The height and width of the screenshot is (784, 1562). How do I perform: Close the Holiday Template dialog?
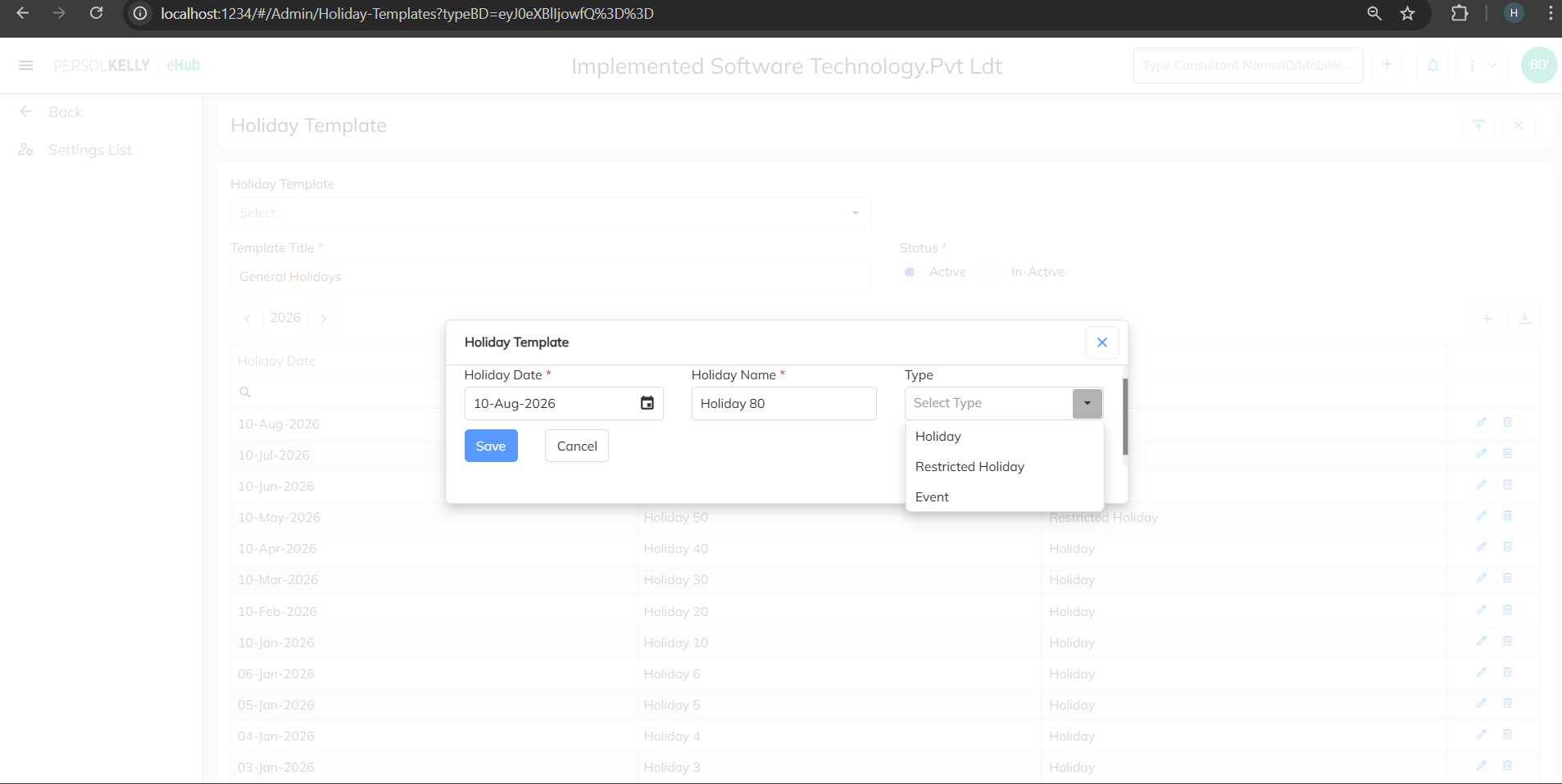1101,342
